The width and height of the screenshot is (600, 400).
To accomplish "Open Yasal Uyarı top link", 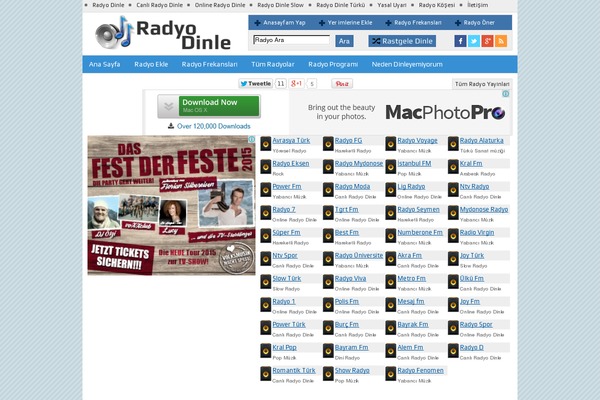I will 392,5.
